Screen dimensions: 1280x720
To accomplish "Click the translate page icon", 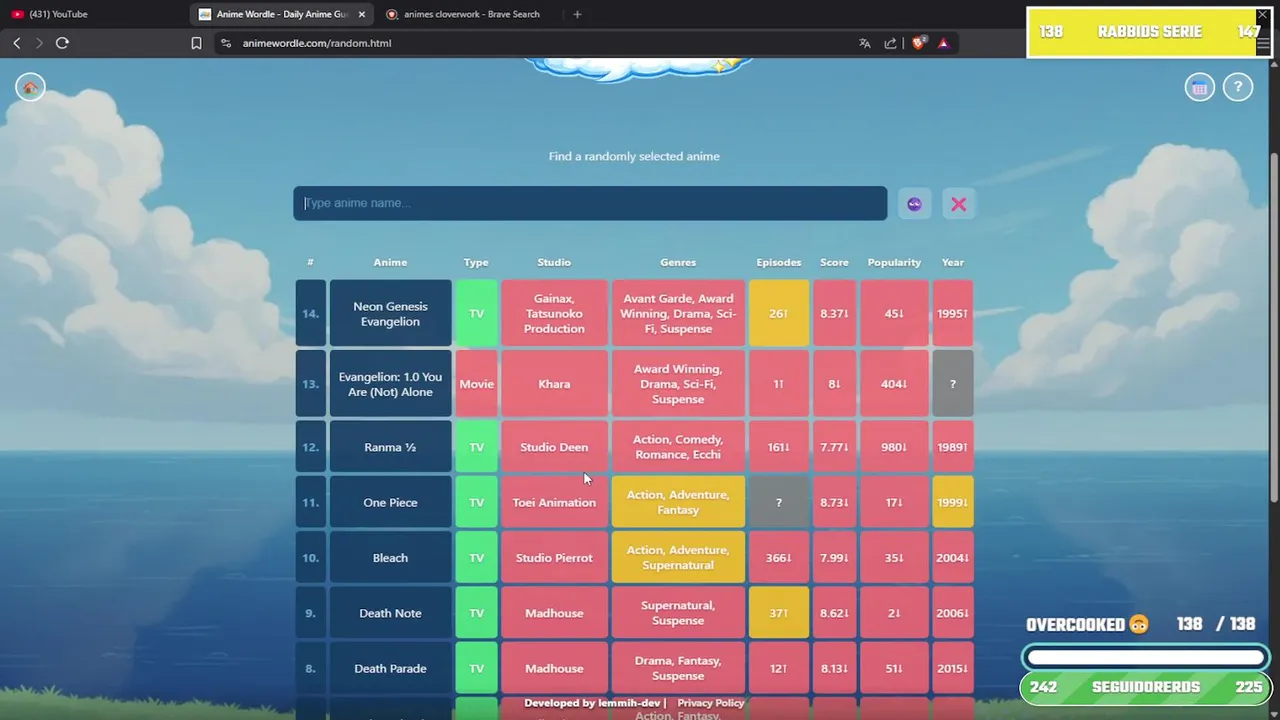I will (865, 43).
